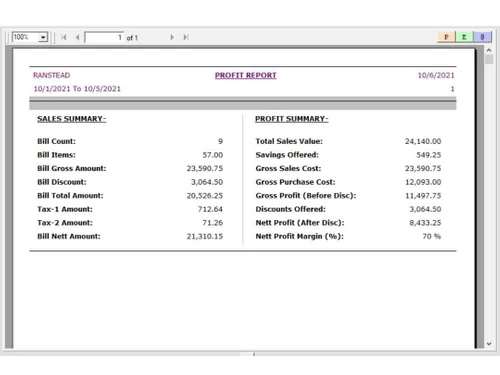
Task: Select Nett Profit value 8,433.25
Action: coord(425,223)
